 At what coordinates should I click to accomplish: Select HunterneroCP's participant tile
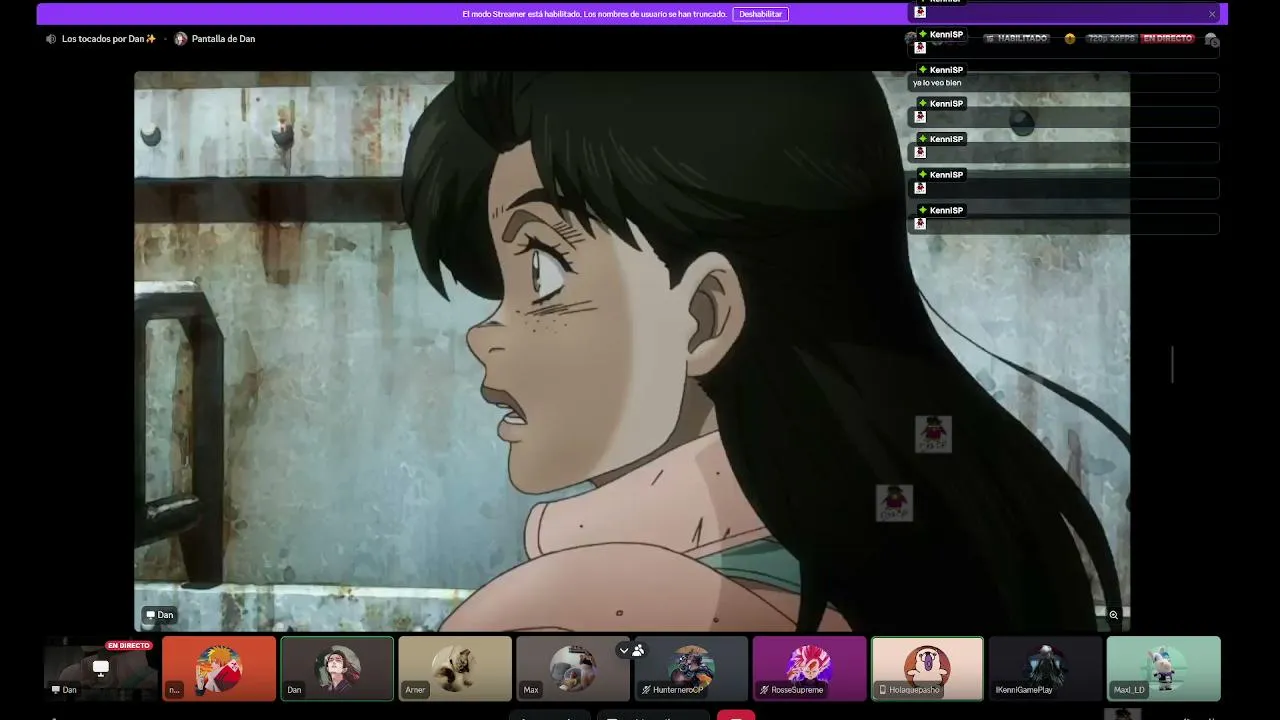pyautogui.click(x=691, y=668)
